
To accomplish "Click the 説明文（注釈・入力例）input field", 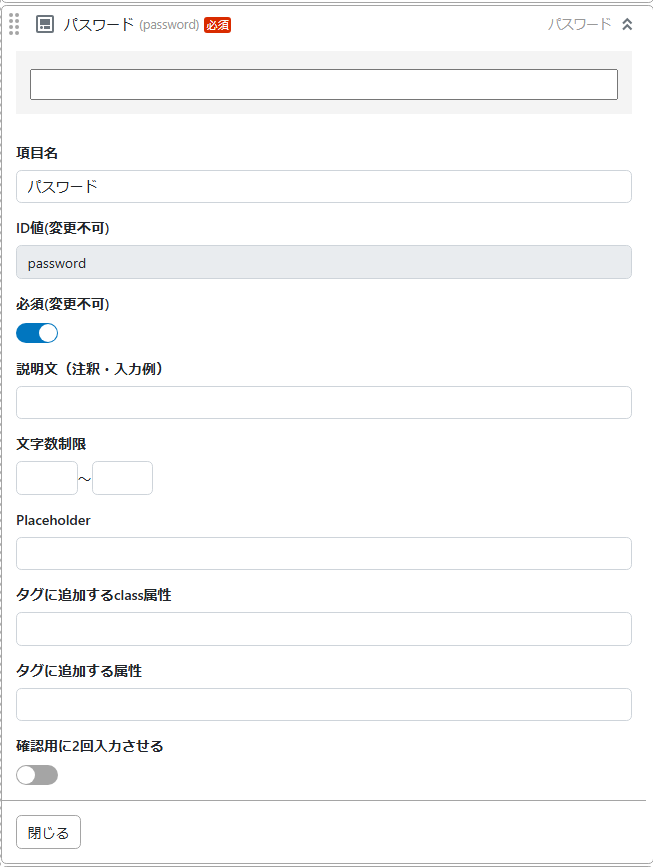I will [324, 401].
